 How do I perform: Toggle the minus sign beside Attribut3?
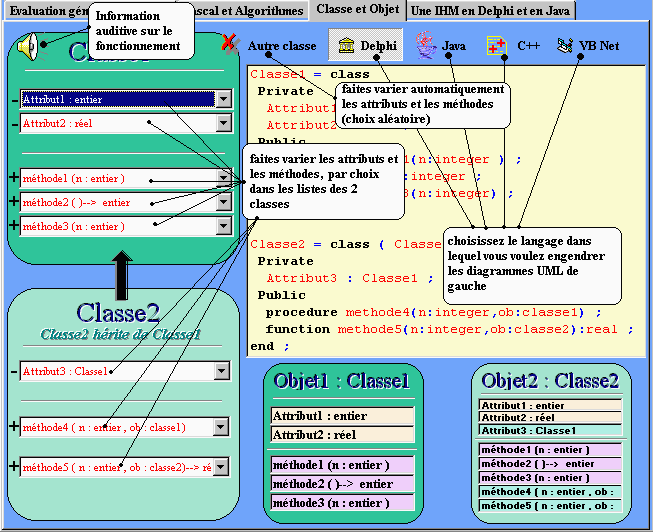click(13, 371)
